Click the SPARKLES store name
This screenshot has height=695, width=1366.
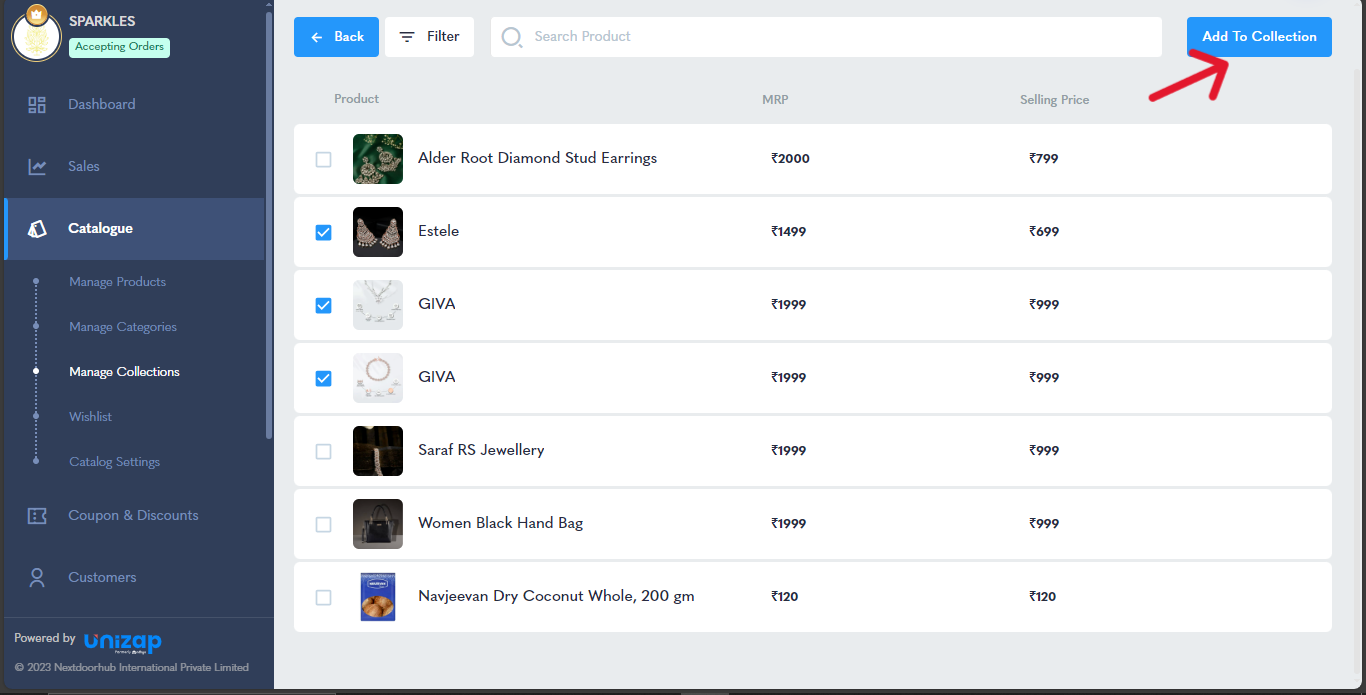(x=102, y=21)
